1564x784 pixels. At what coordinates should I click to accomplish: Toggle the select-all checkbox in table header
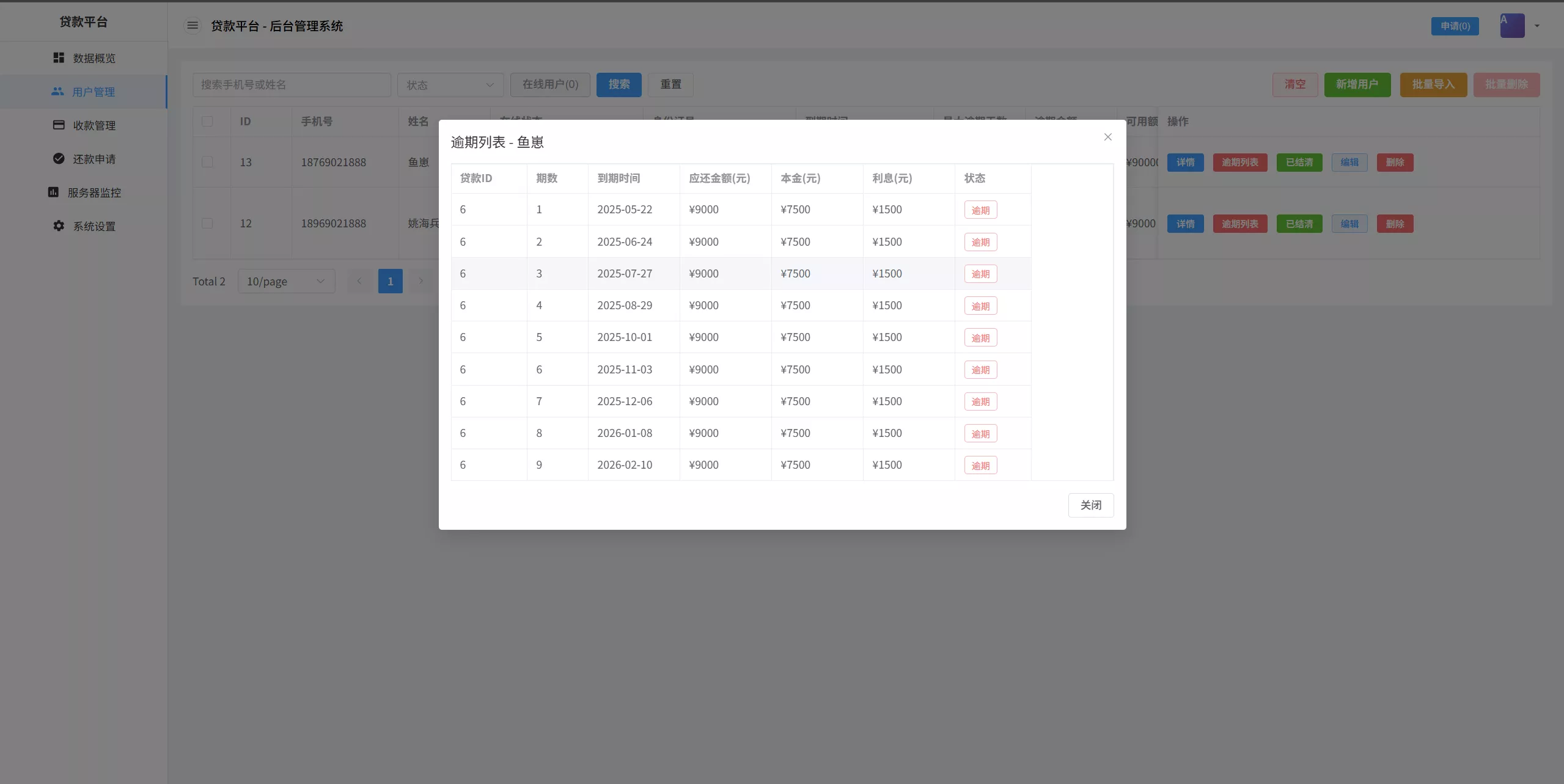tap(208, 121)
